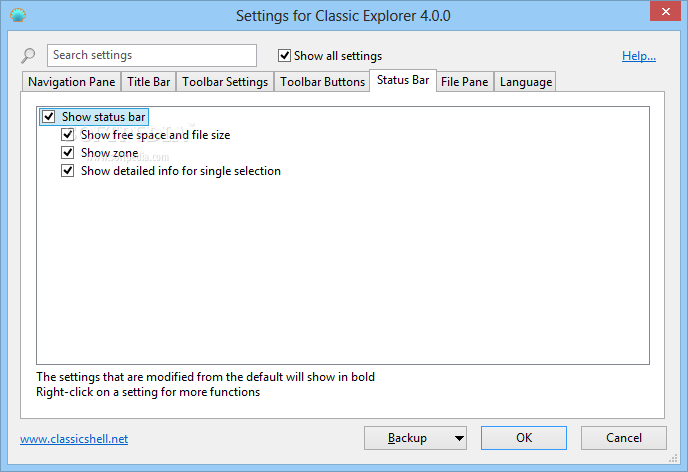Switch to the Language tab
Image resolution: width=688 pixels, height=472 pixels.
pos(526,82)
